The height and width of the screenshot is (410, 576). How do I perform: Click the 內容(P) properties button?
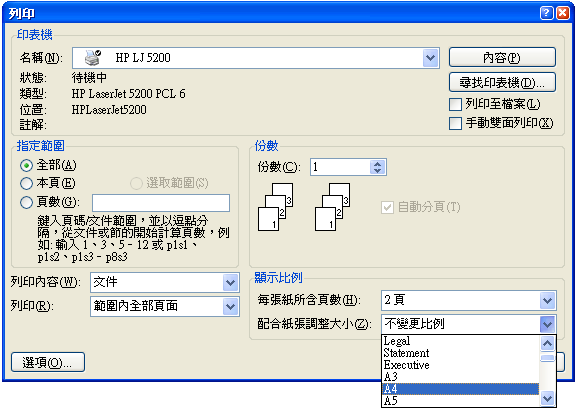[x=502, y=57]
